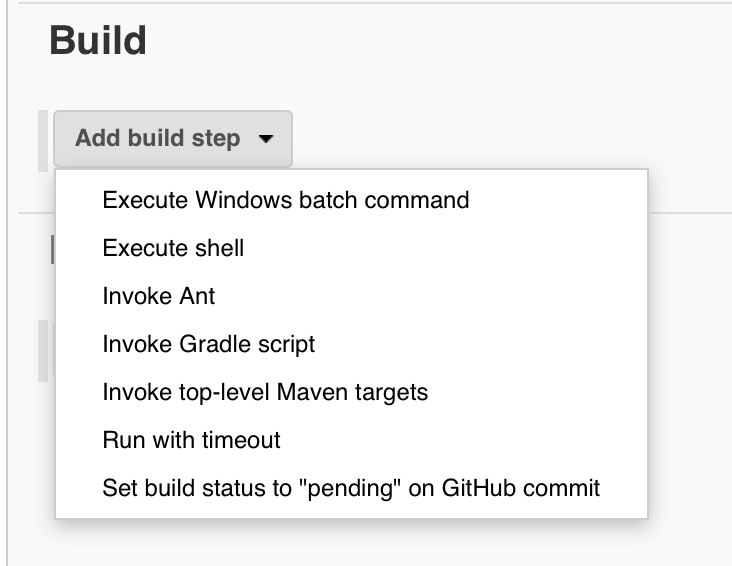The width and height of the screenshot is (732, 566).
Task: Click the Build section heading
Action: [x=98, y=41]
